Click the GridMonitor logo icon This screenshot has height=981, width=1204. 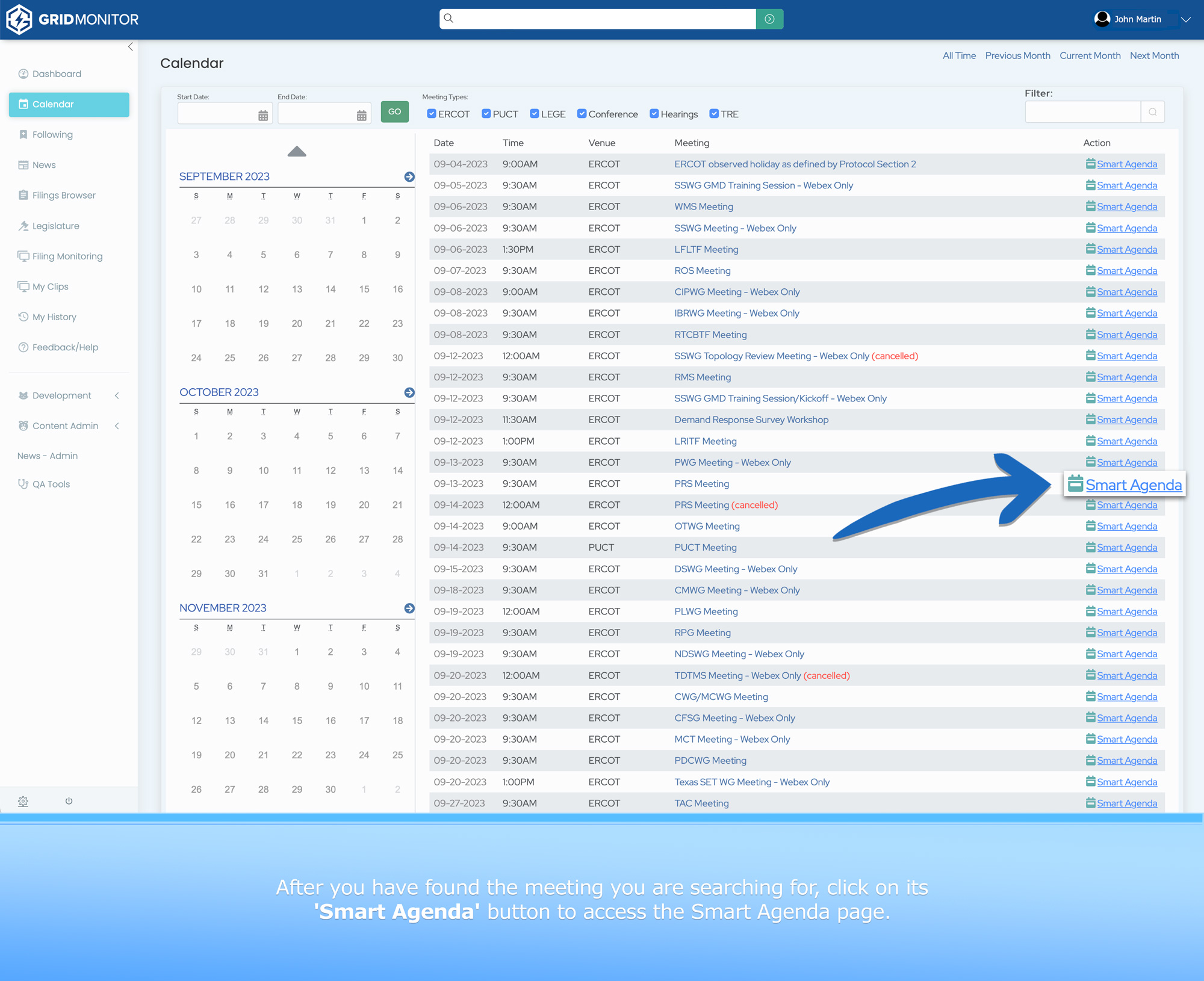(x=19, y=19)
